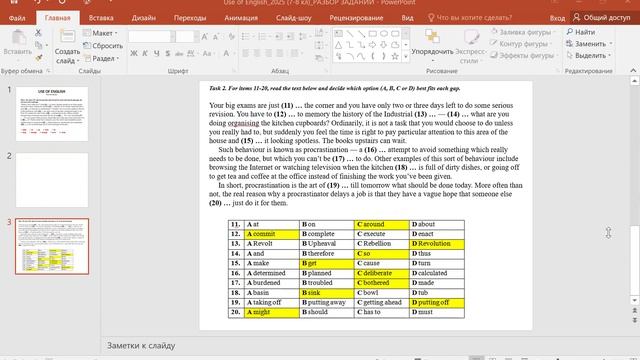Viewport: 640px width, 360px height.
Task: Justify text in Абзац group
Action: point(280,53)
